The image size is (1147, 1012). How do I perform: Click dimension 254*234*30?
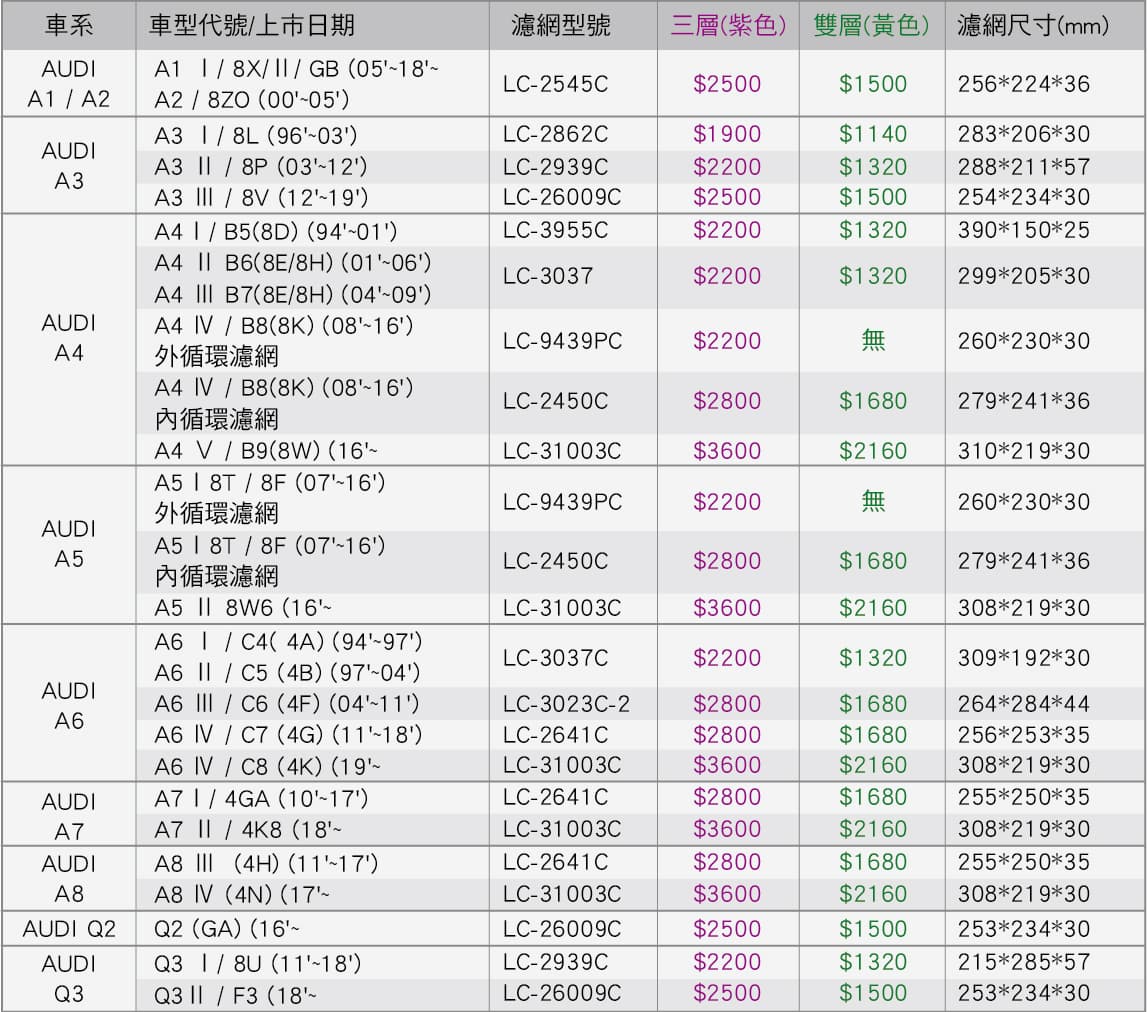point(1024,197)
